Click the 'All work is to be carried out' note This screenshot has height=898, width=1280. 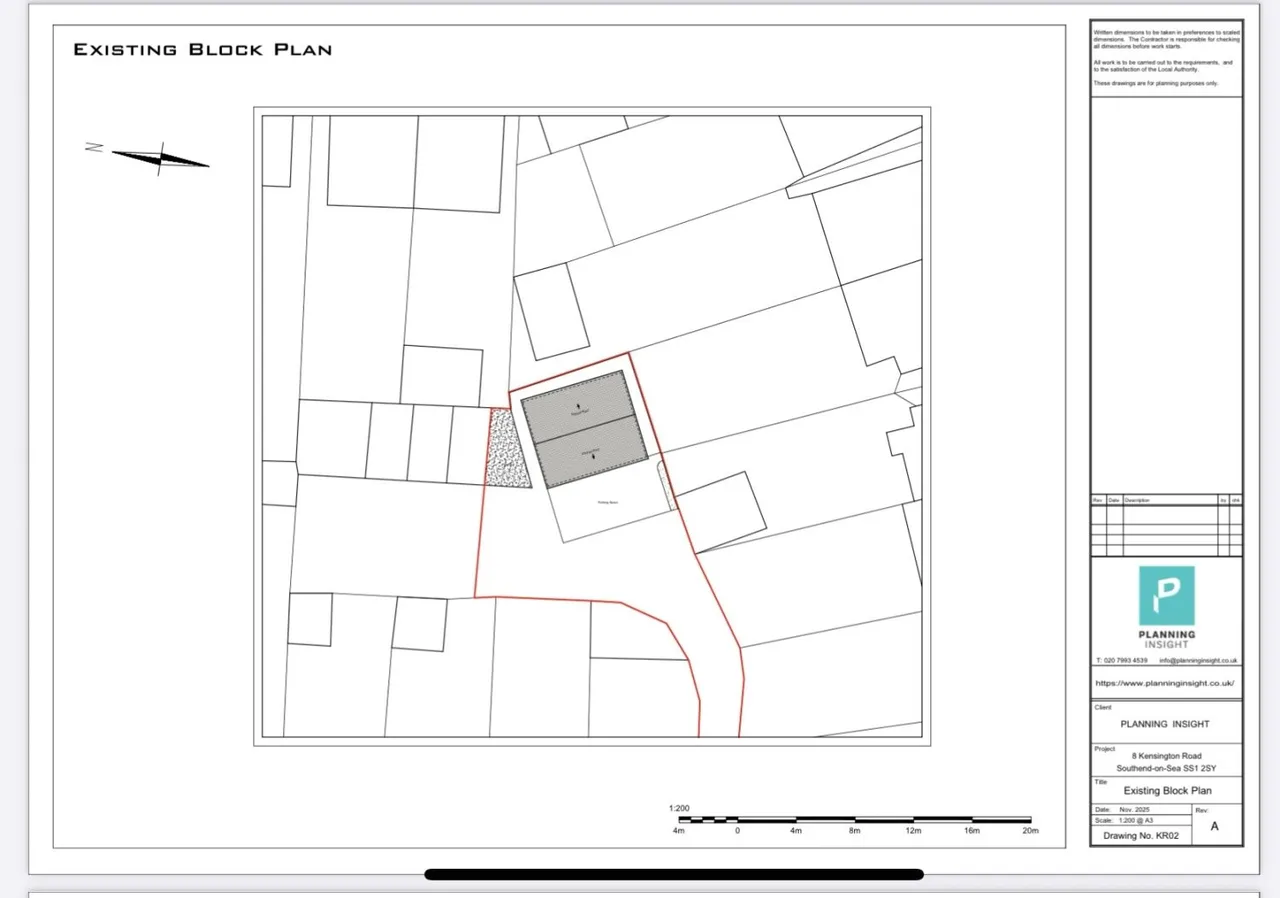tap(1163, 66)
